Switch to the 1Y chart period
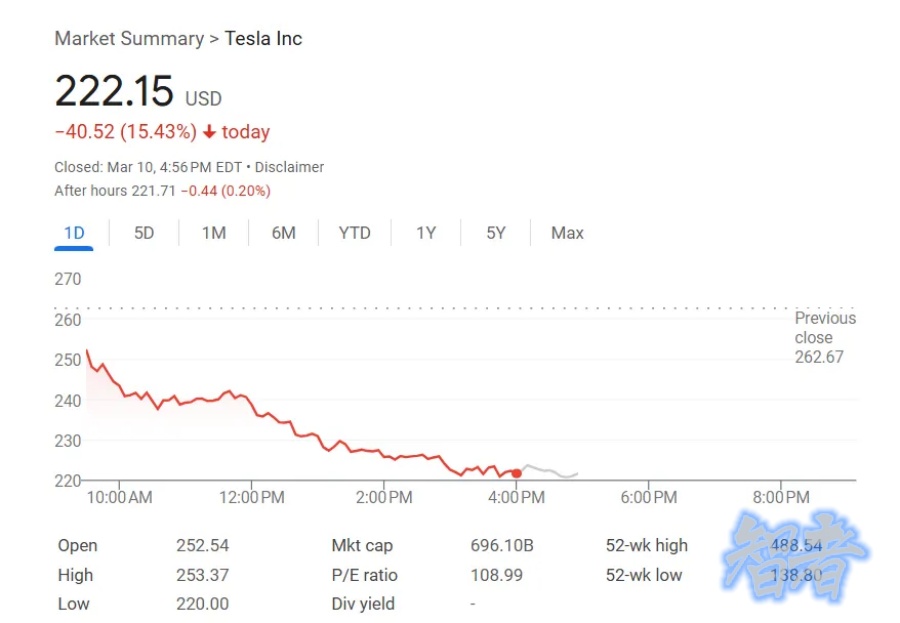Viewport: 900px width, 623px height. tap(426, 232)
